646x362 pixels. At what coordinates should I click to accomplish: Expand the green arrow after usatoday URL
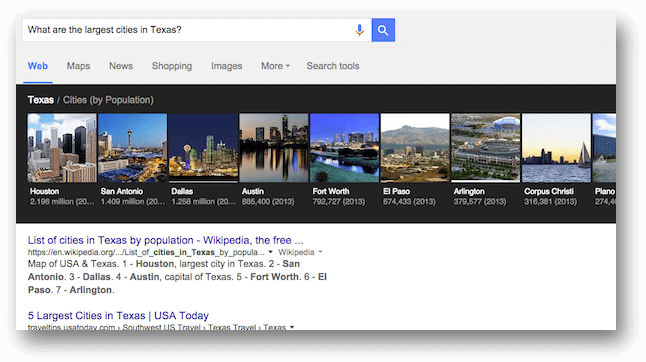pos(292,327)
